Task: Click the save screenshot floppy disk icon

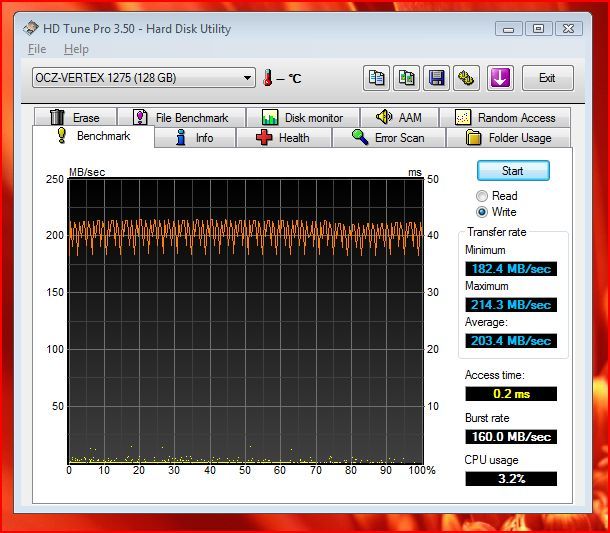Action: 436,78
